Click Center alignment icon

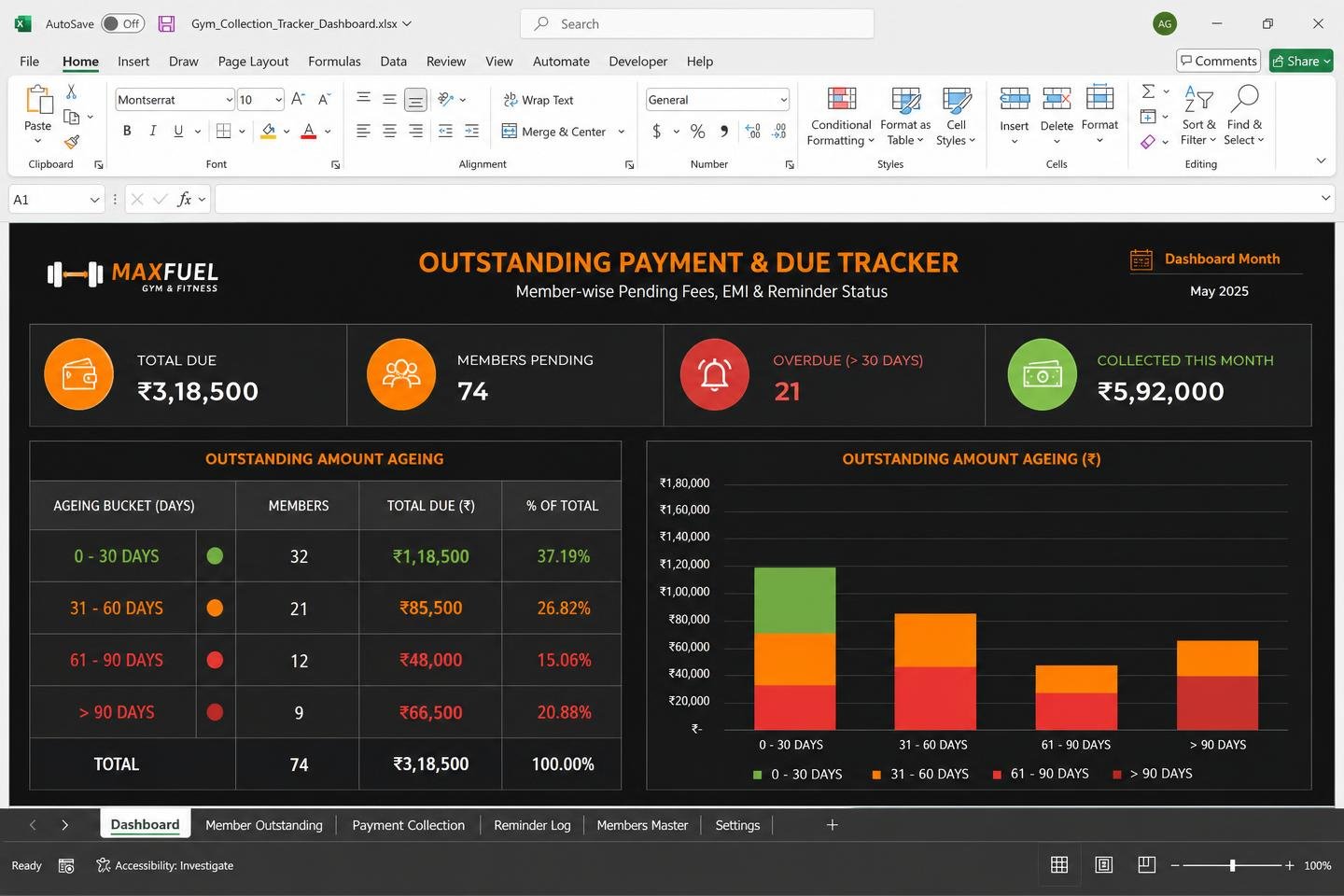390,132
